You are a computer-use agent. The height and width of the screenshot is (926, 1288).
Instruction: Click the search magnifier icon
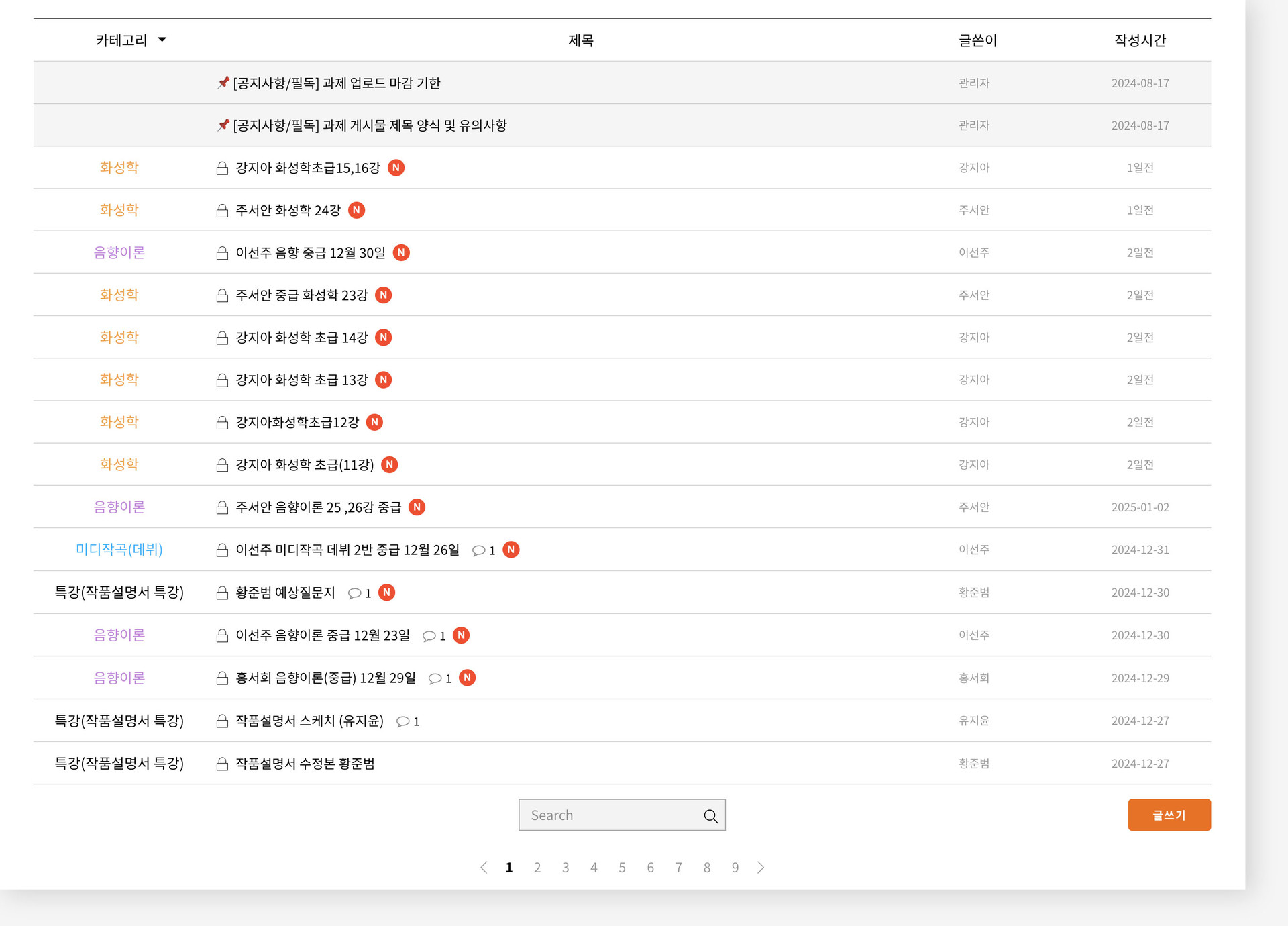[710, 816]
